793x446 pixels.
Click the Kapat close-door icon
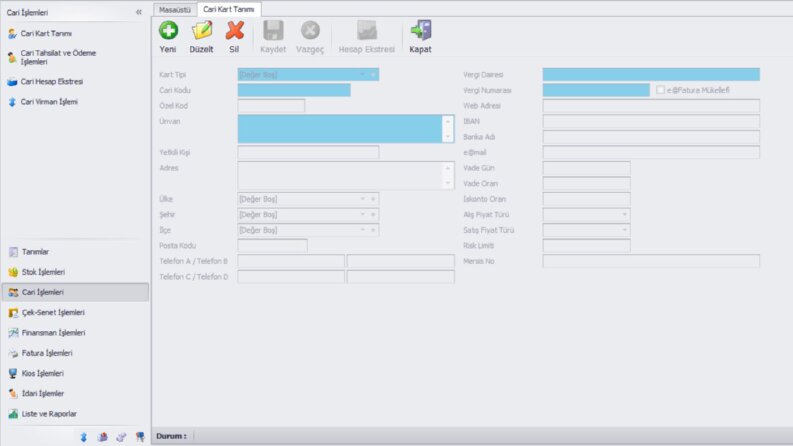[x=421, y=30]
